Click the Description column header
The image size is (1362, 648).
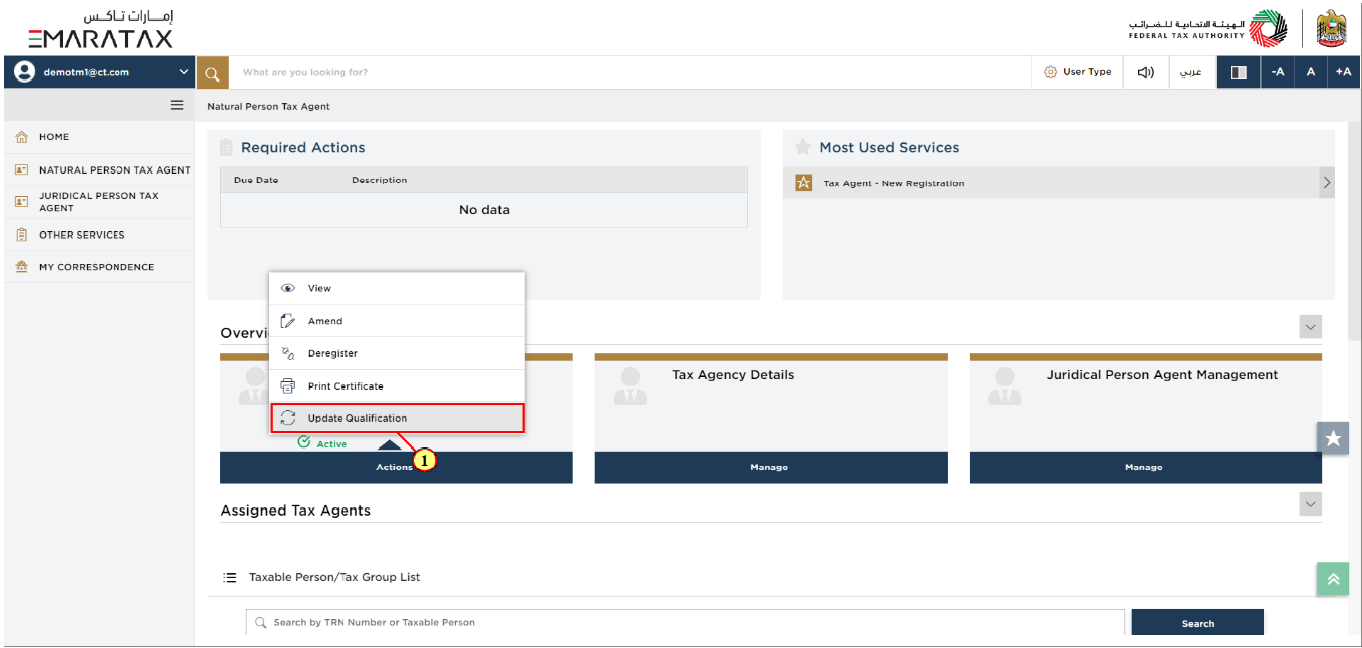[x=380, y=180]
